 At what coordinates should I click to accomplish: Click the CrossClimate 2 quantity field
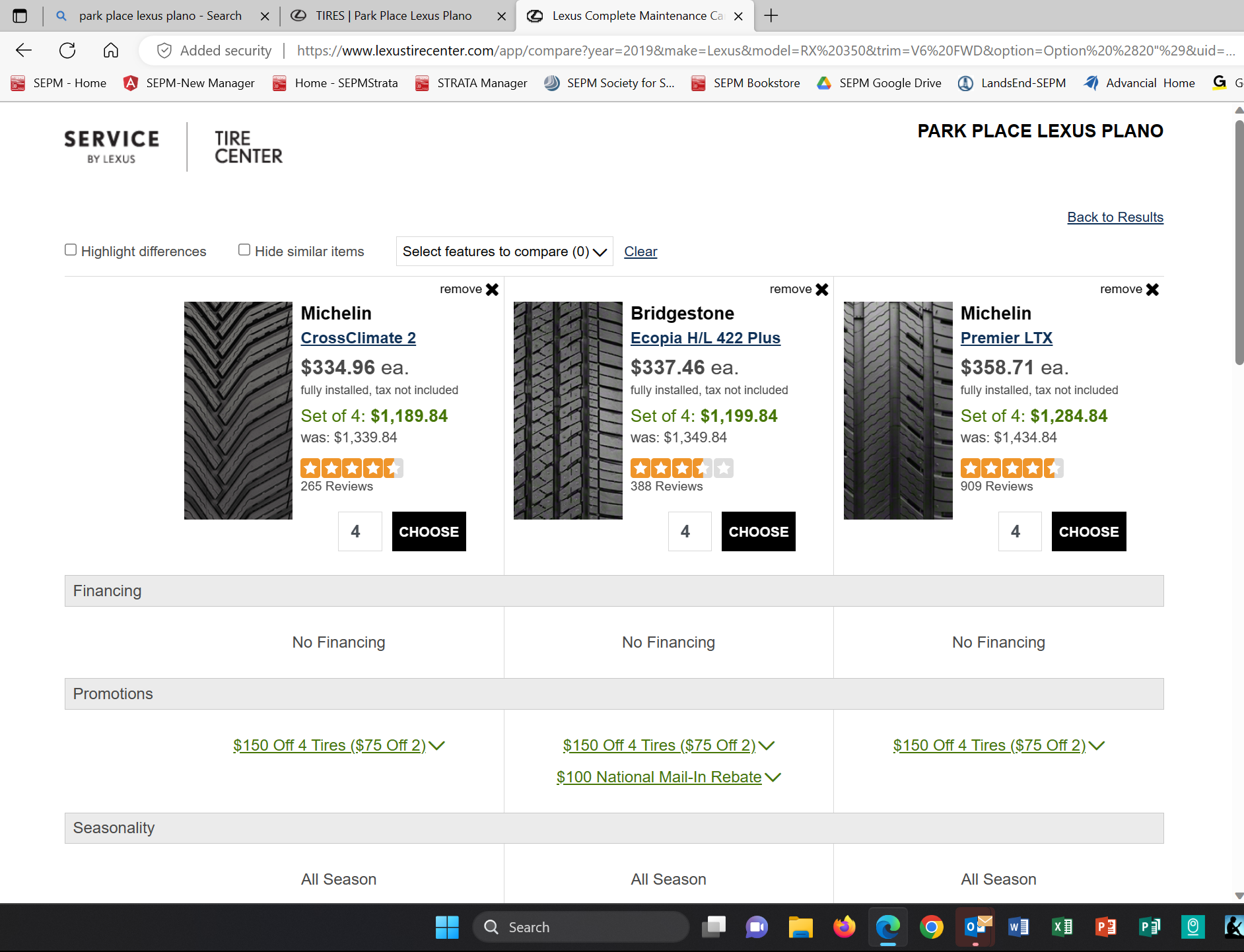tap(360, 531)
